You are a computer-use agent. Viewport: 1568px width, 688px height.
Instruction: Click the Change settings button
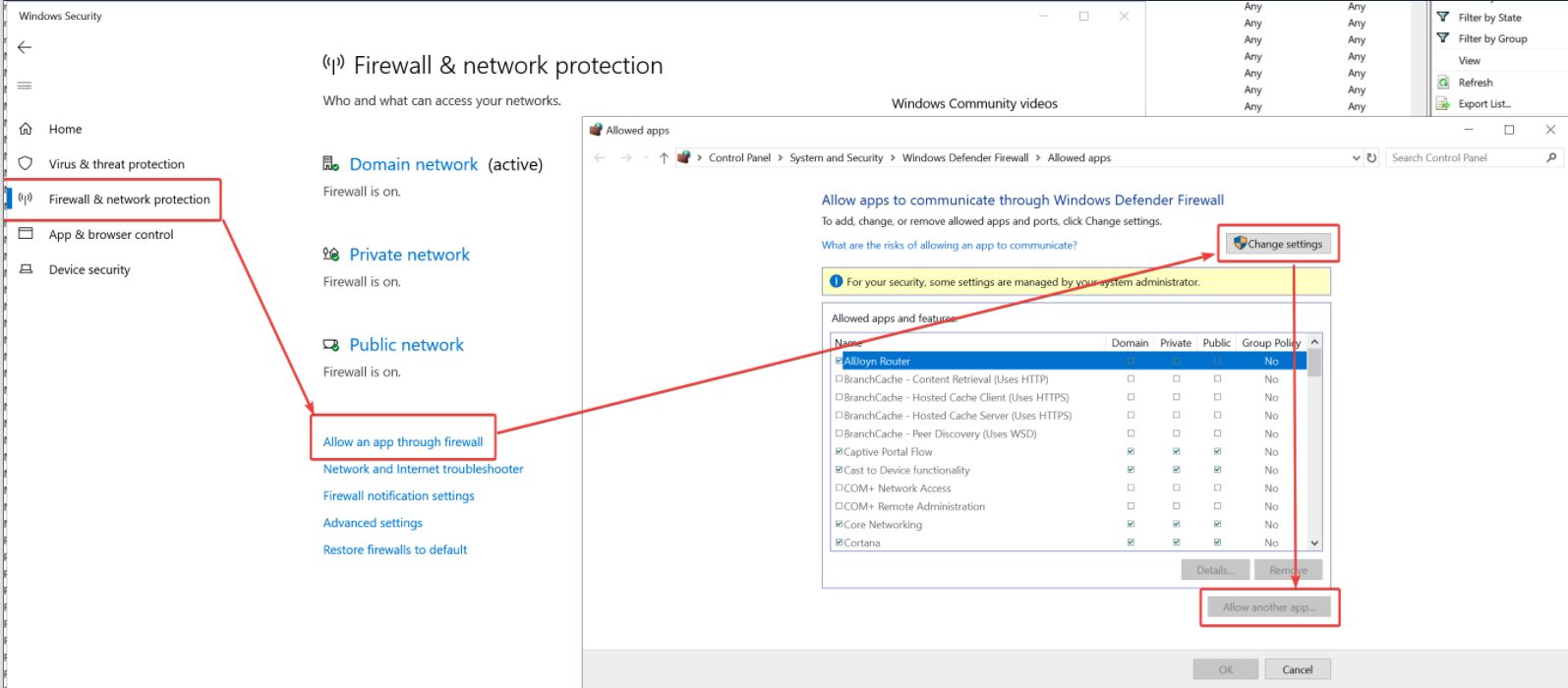(x=1278, y=244)
